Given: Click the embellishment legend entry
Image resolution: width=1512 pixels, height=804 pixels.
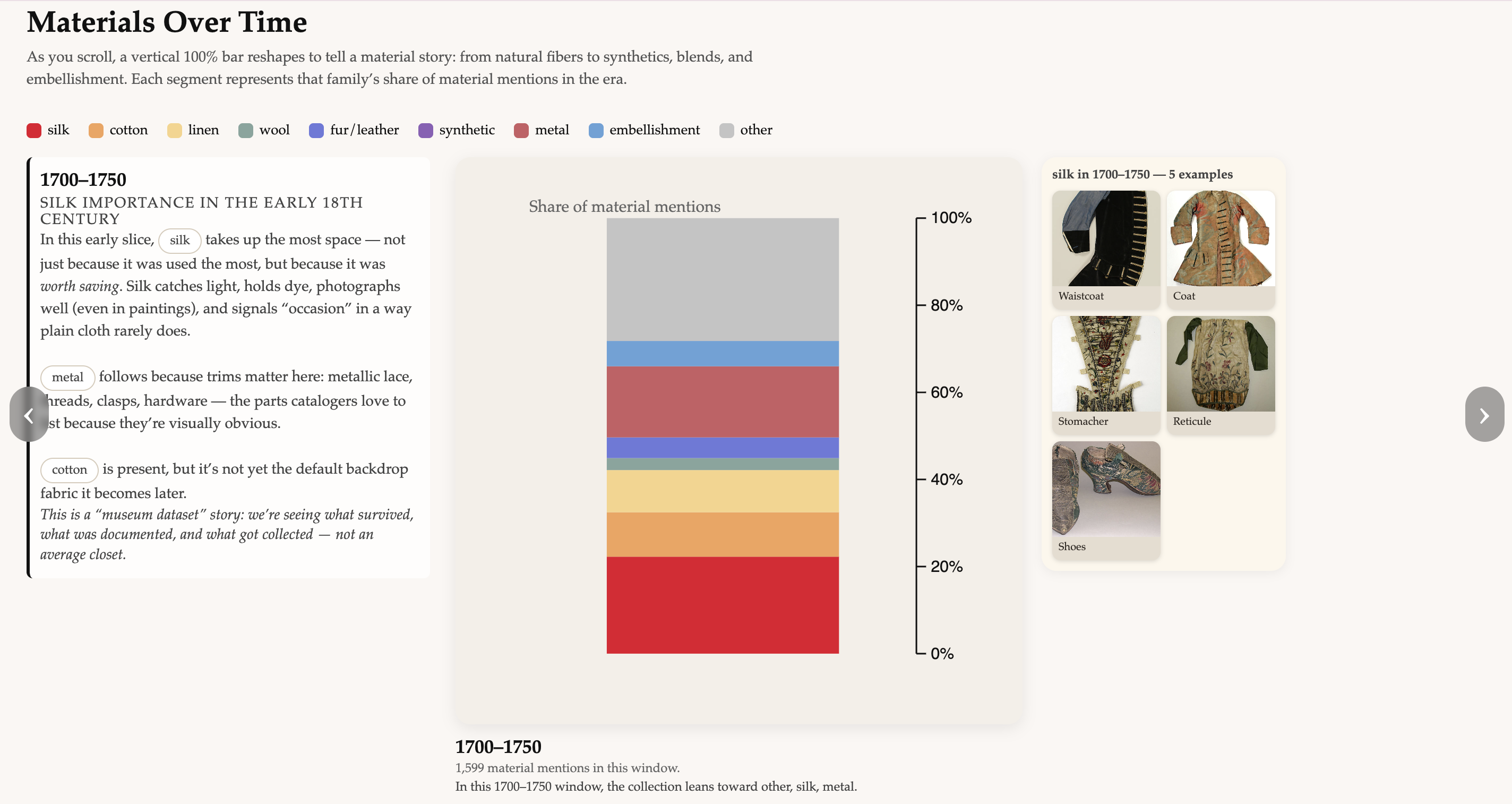Looking at the screenshot, I should 644,131.
